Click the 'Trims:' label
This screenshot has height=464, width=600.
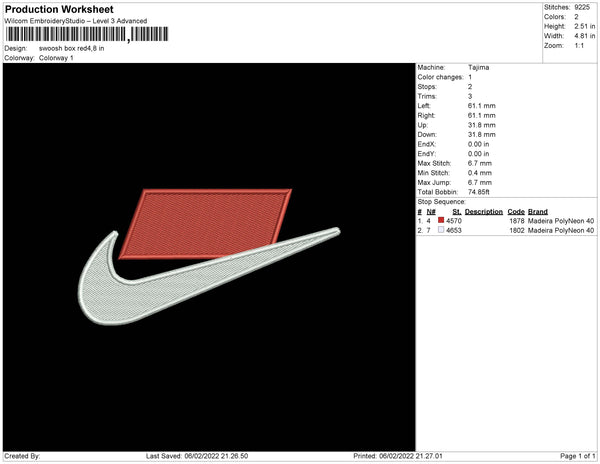[x=427, y=96]
